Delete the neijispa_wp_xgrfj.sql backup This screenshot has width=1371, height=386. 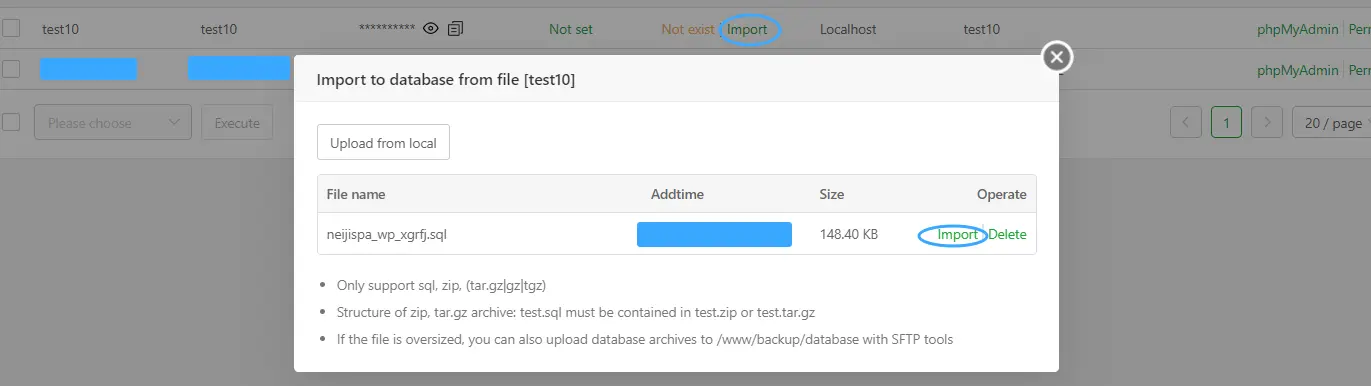tap(1007, 235)
